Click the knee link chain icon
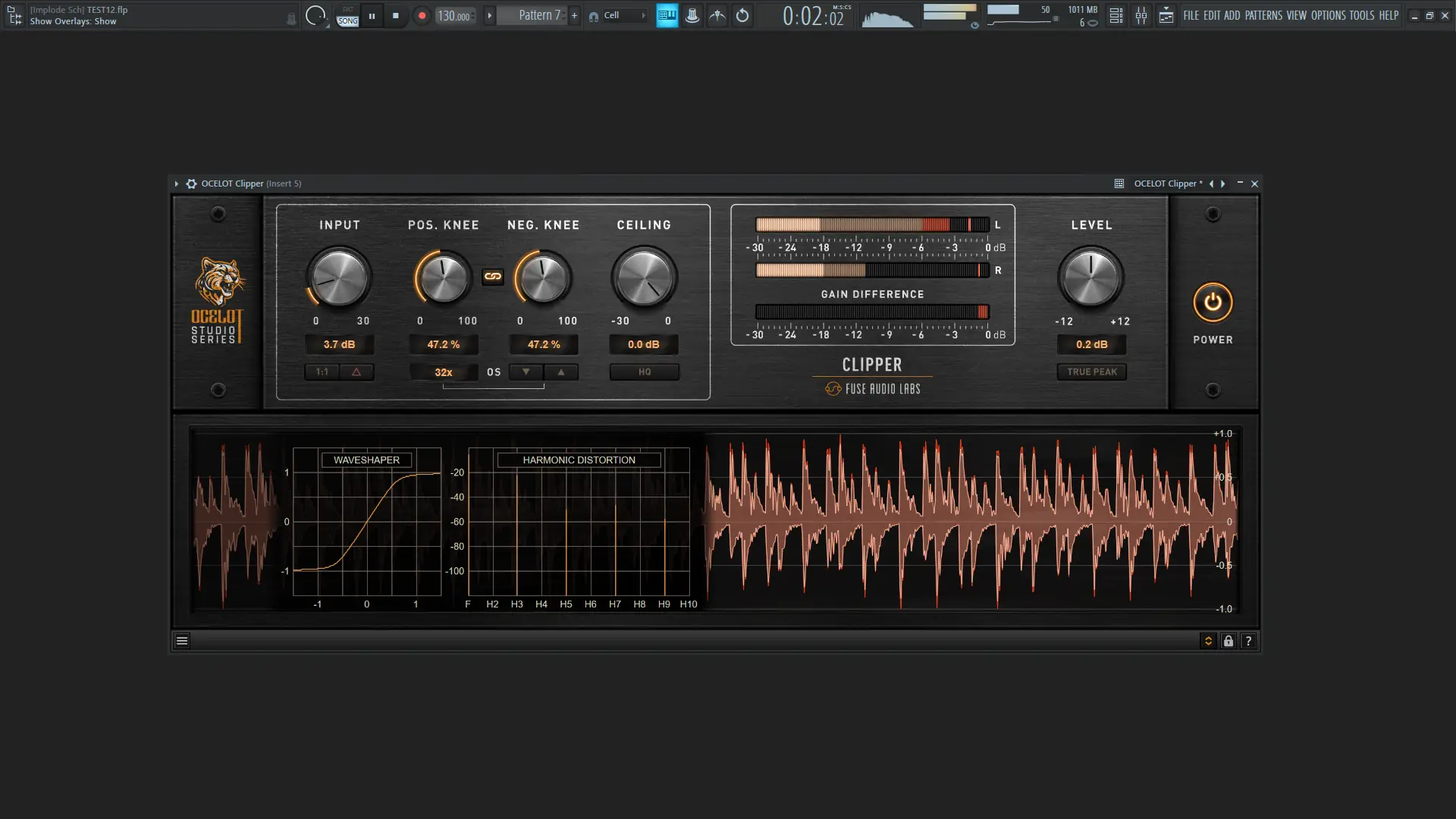This screenshot has height=819, width=1456. tap(493, 277)
